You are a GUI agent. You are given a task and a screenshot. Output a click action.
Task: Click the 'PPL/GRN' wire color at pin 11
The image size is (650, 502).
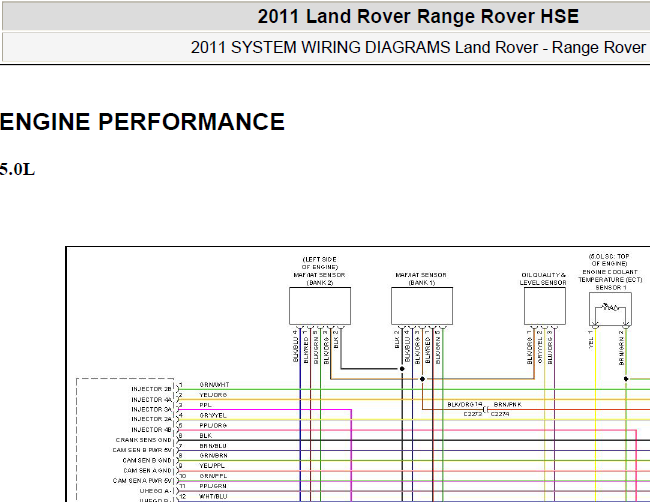pos(213,486)
